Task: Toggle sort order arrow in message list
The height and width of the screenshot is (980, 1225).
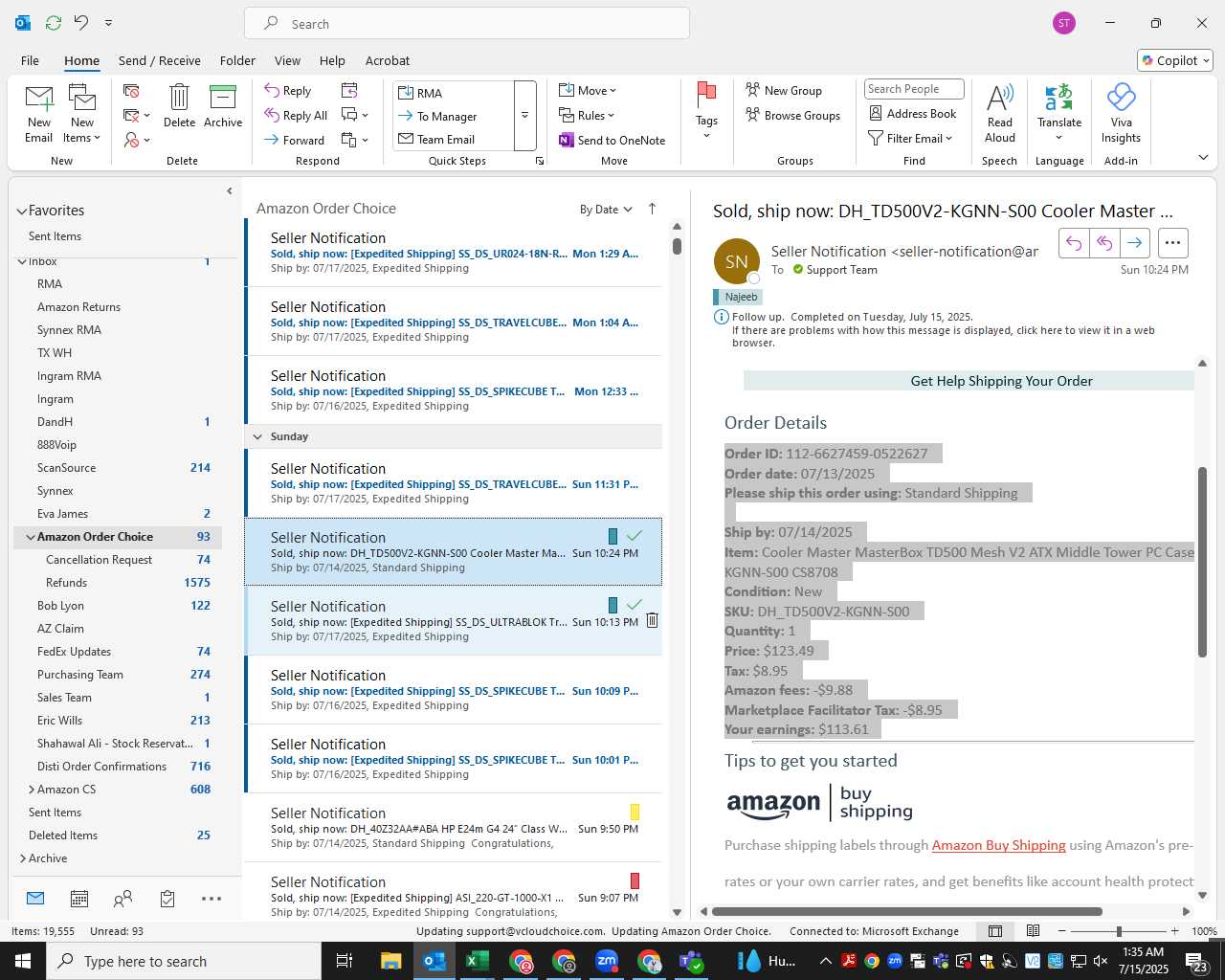Action: [653, 209]
